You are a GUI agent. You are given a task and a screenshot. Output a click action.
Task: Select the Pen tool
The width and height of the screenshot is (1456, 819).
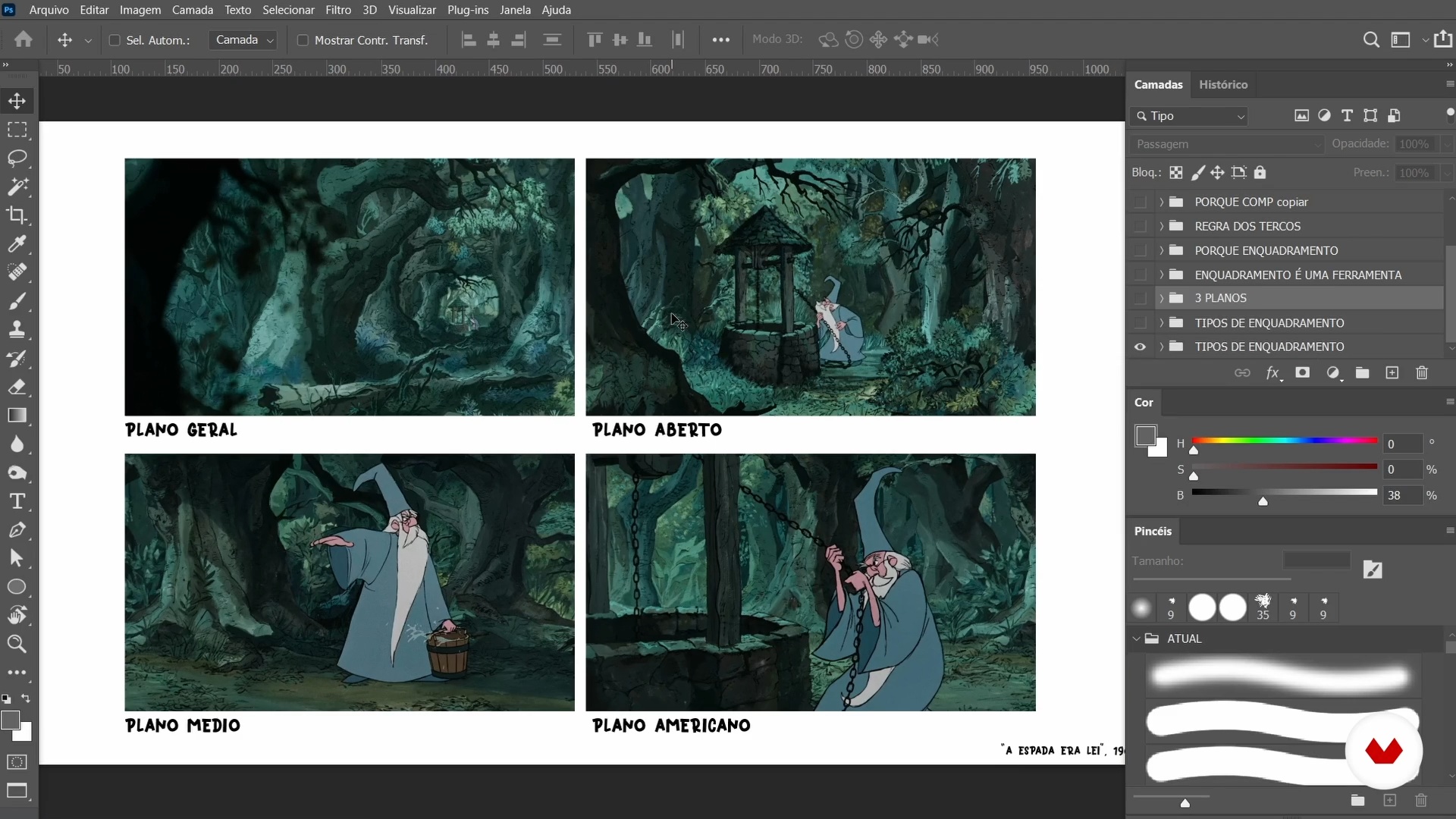[x=17, y=529]
